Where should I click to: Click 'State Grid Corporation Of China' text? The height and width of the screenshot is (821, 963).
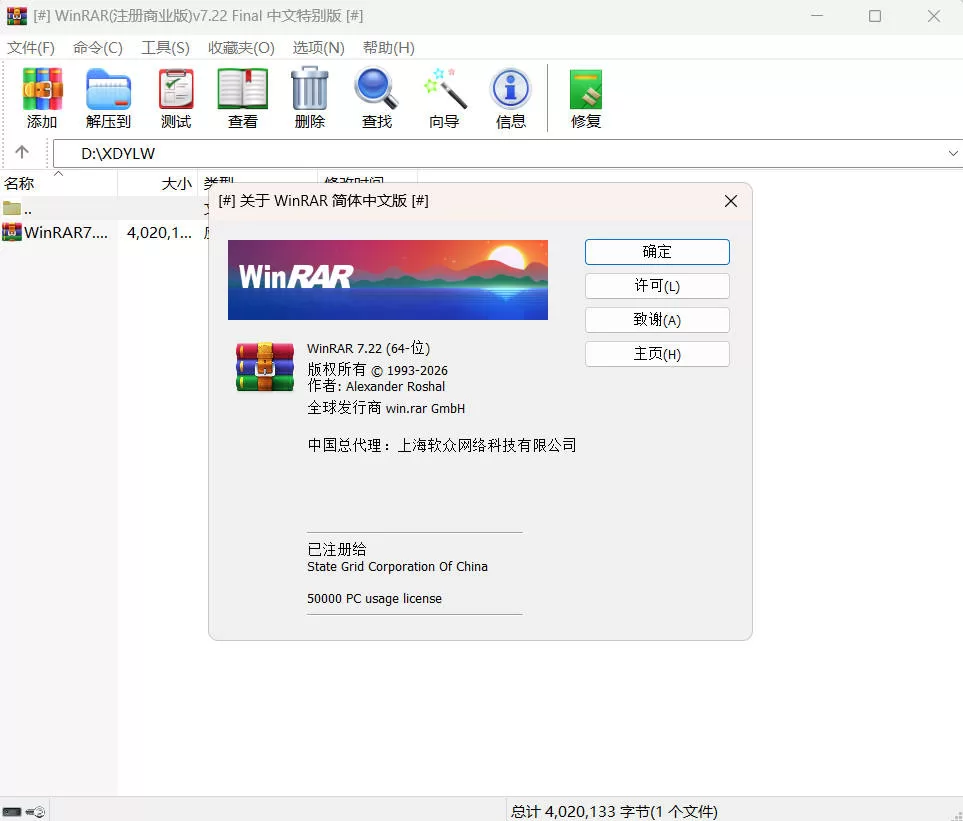[397, 567]
